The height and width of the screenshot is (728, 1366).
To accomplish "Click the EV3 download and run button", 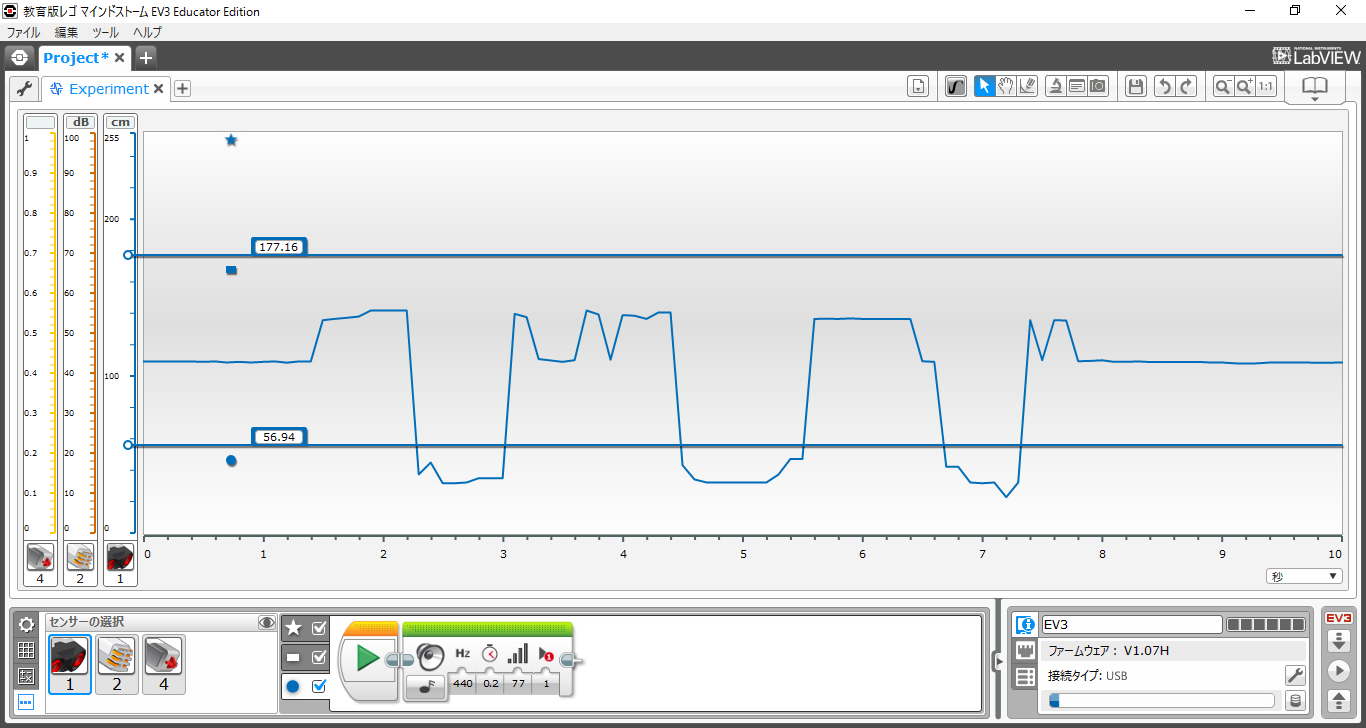I will pos(1337,670).
